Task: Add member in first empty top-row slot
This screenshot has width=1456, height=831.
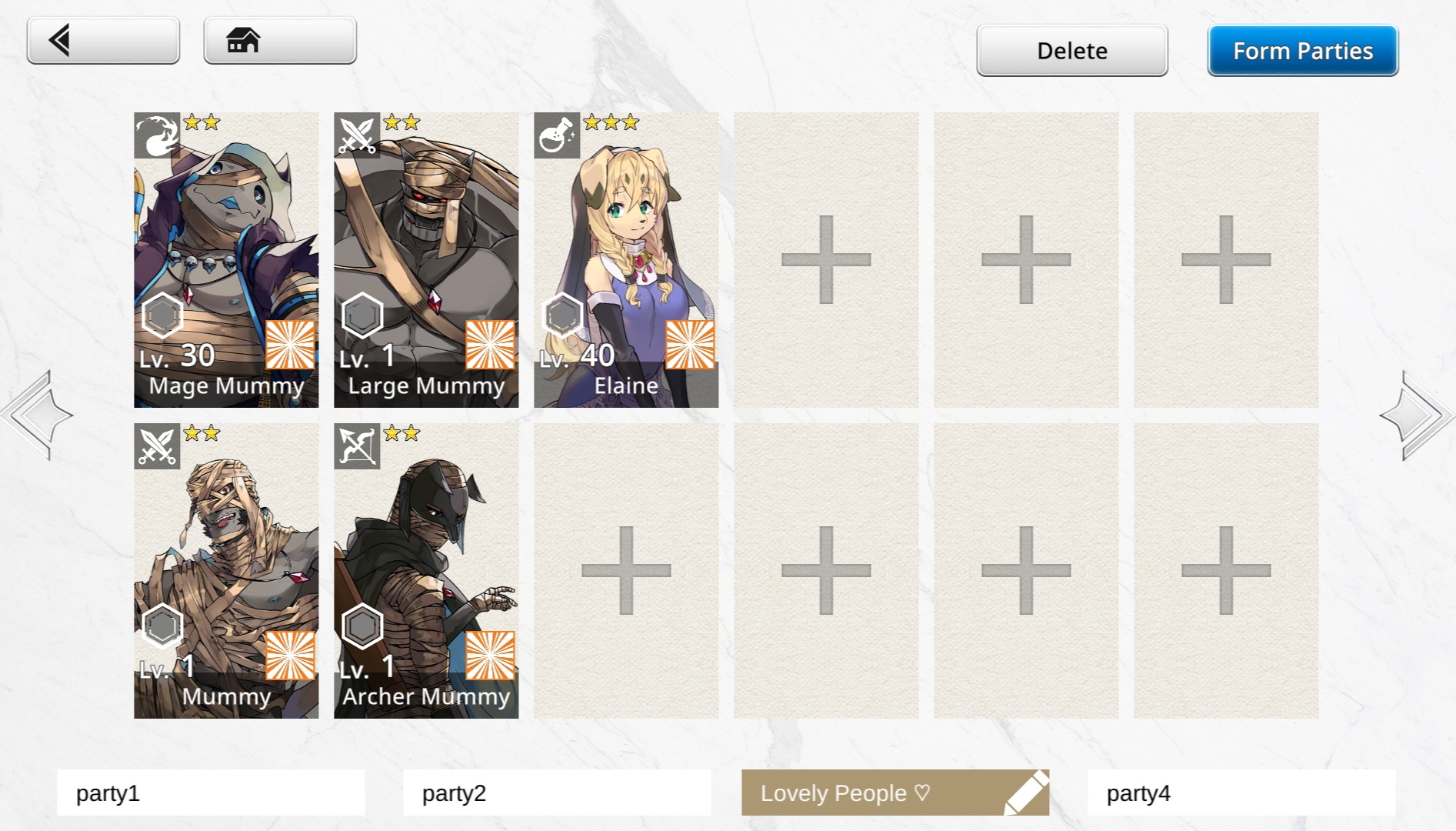Action: [826, 260]
